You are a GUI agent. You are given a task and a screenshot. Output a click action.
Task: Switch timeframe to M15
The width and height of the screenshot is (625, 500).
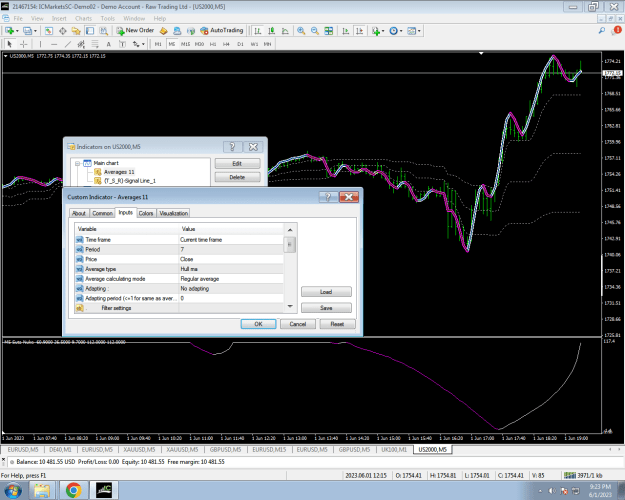coord(185,44)
